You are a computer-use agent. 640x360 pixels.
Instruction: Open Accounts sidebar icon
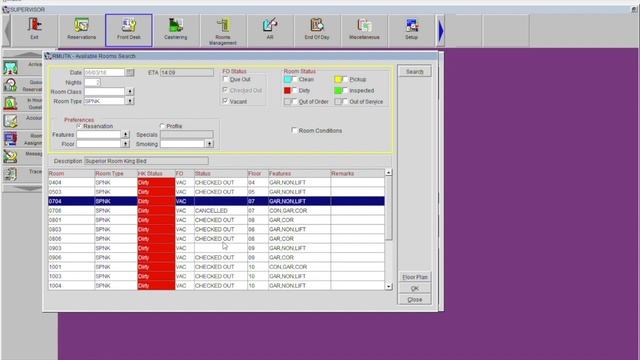click(11, 121)
